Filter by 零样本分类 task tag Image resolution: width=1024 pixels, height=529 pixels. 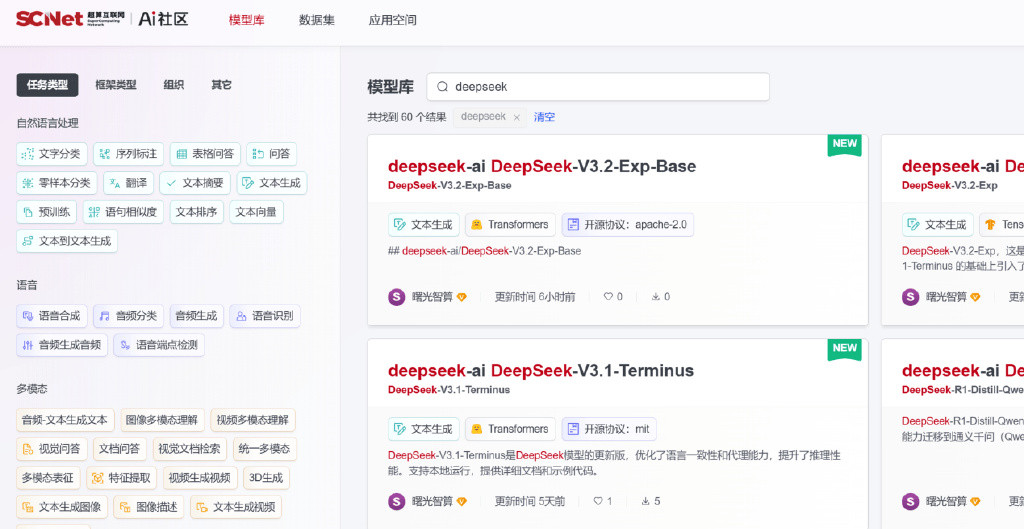57,183
